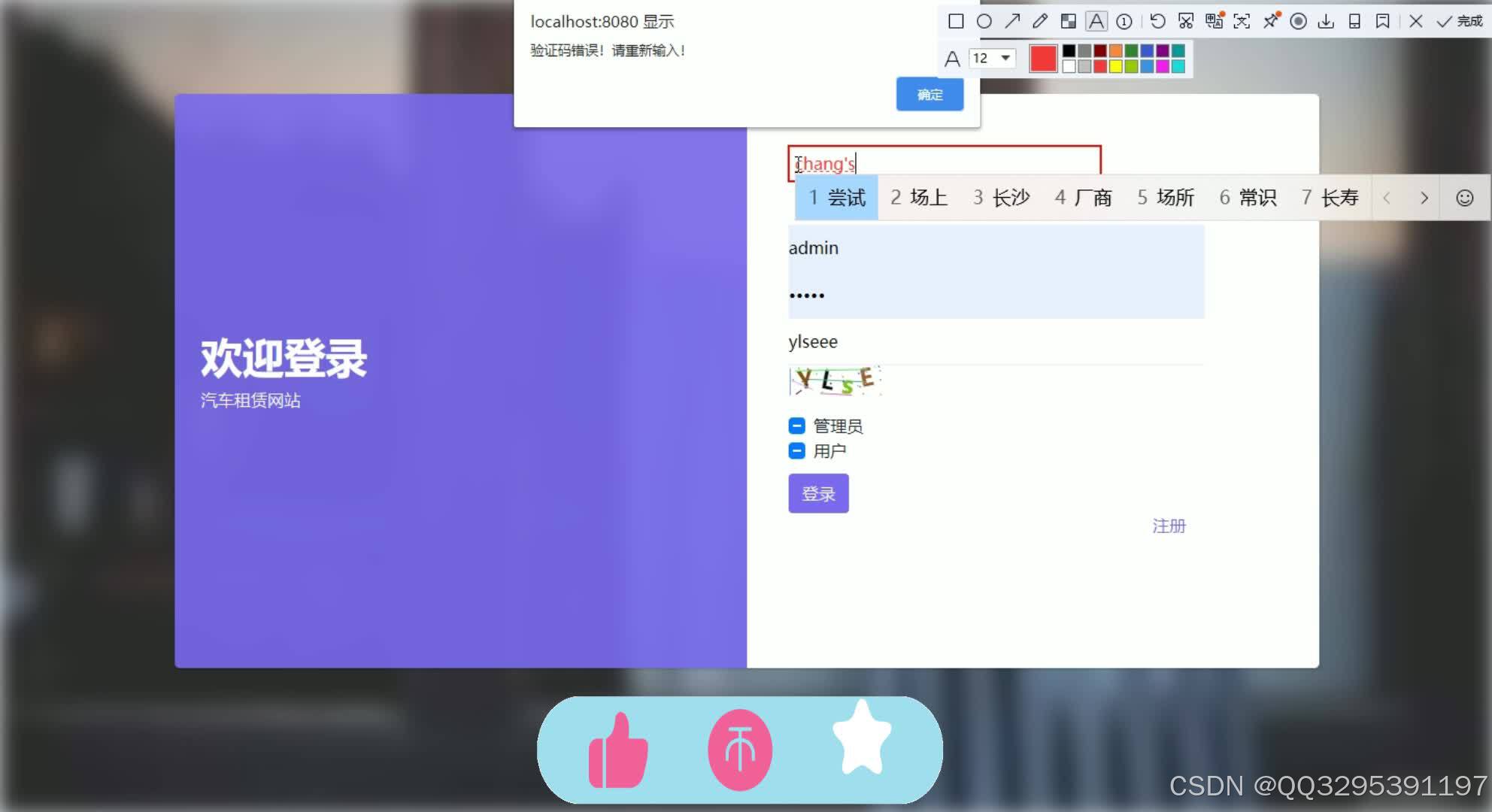Open the 注册 register link

1169,526
